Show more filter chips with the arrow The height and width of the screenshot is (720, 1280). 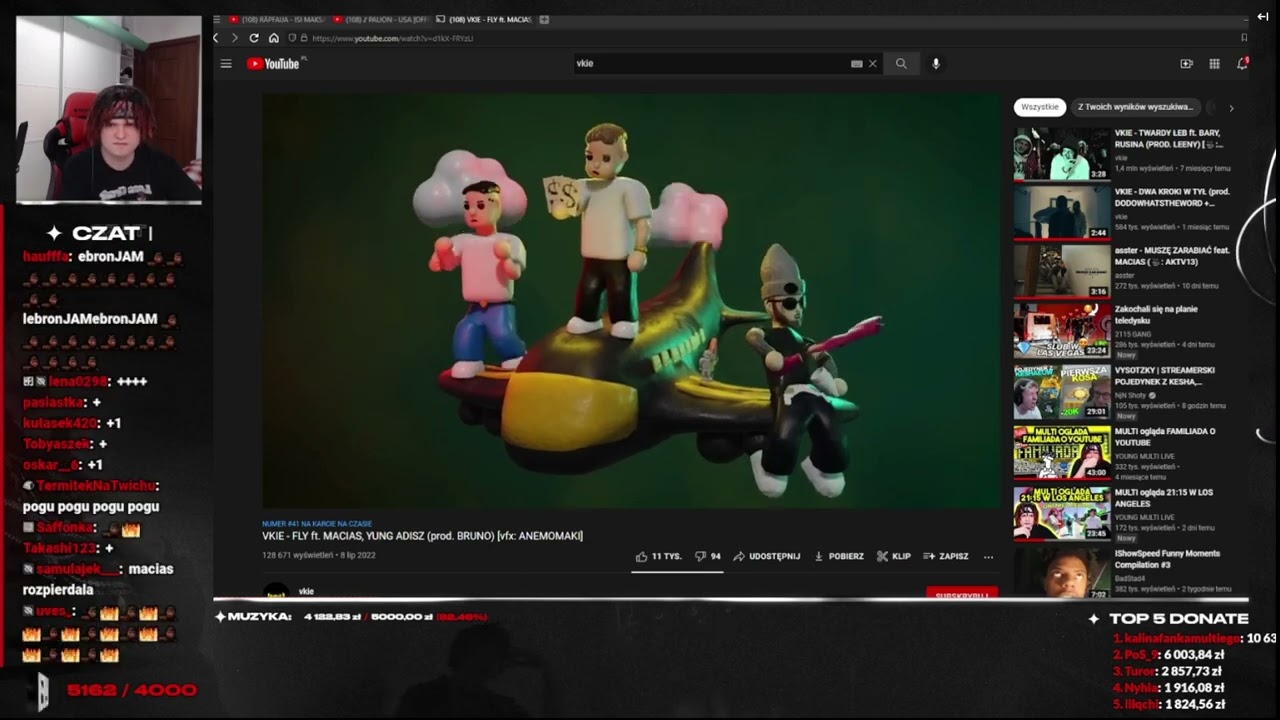coord(1231,108)
